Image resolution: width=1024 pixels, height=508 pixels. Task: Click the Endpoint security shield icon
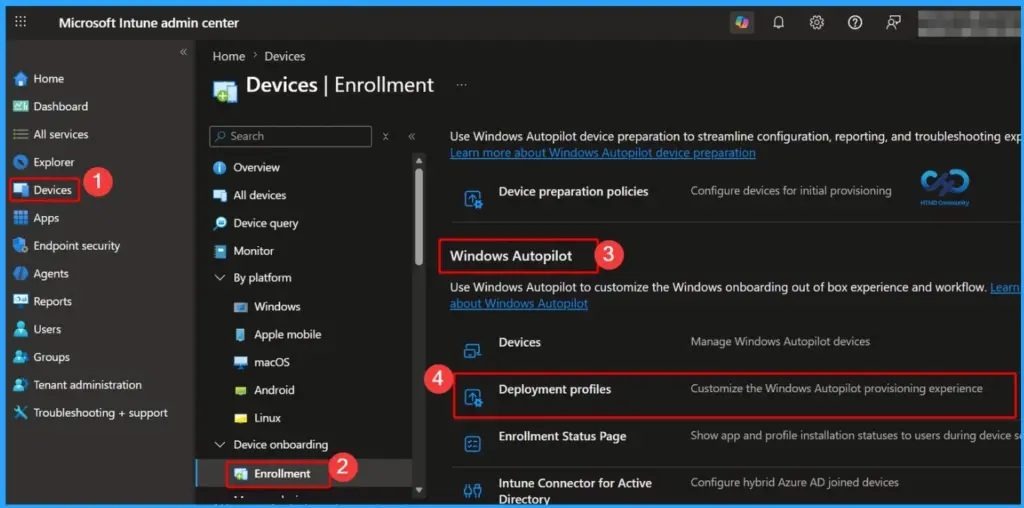[x=21, y=246]
